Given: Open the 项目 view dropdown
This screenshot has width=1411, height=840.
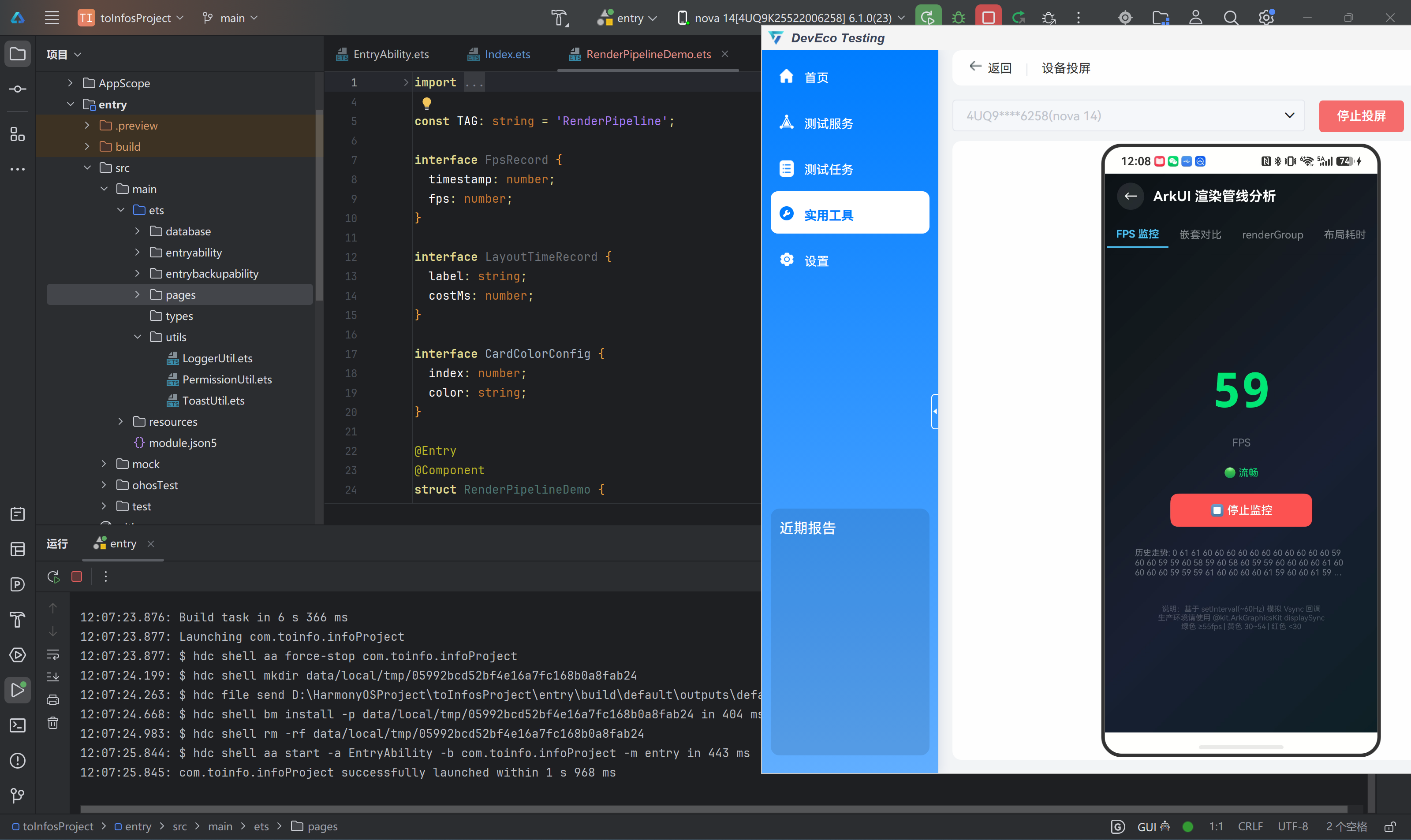Looking at the screenshot, I should tap(64, 54).
